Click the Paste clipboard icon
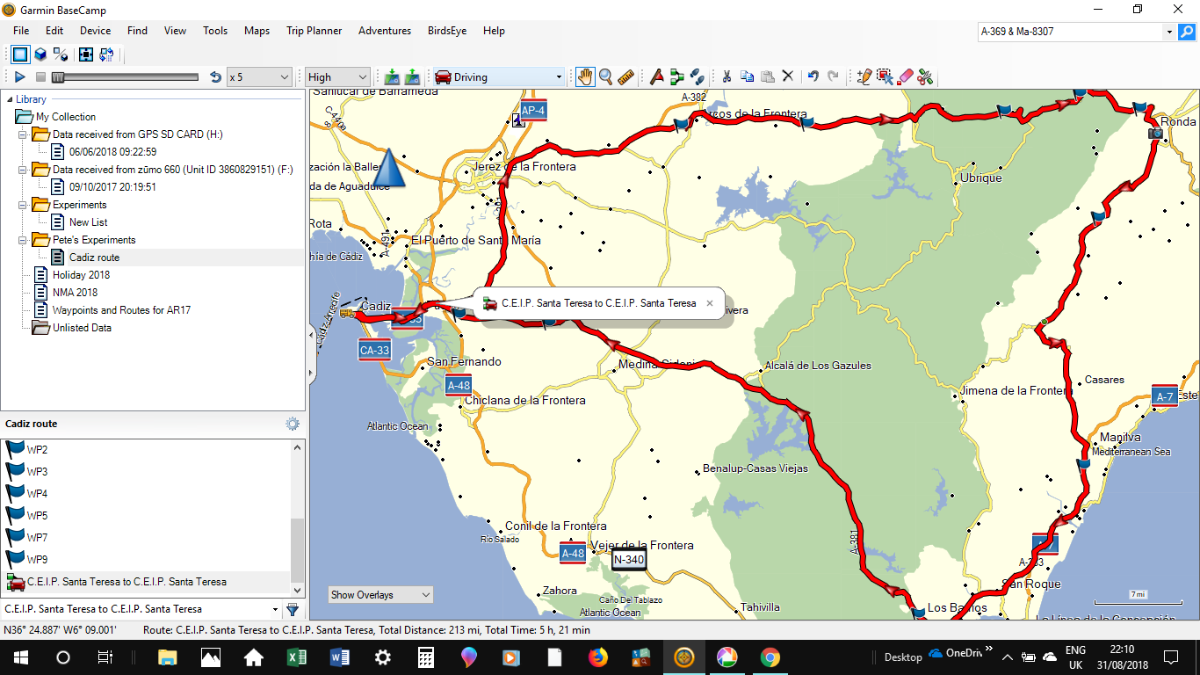 click(767, 77)
